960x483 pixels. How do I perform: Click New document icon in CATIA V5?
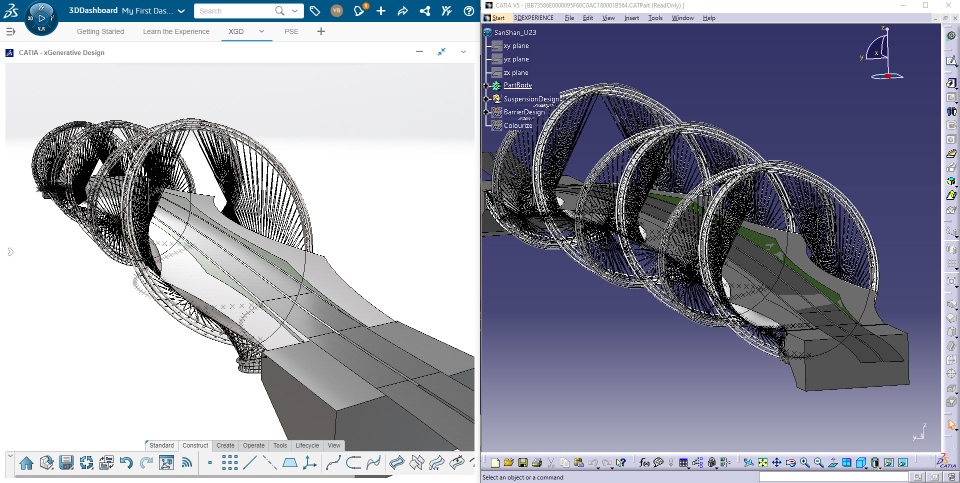tap(495, 463)
